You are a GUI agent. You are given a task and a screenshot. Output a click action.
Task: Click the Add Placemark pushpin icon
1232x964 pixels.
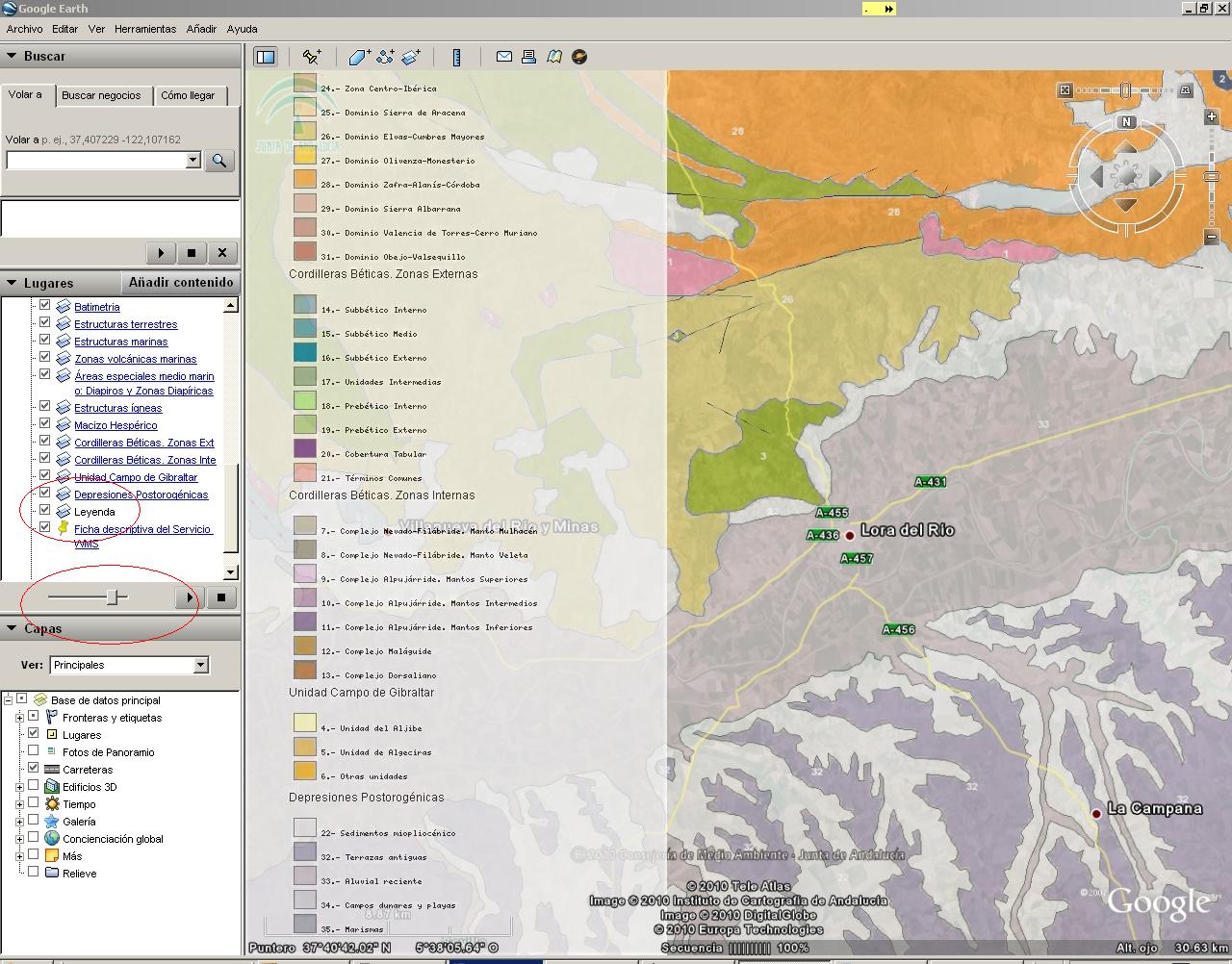click(x=311, y=57)
